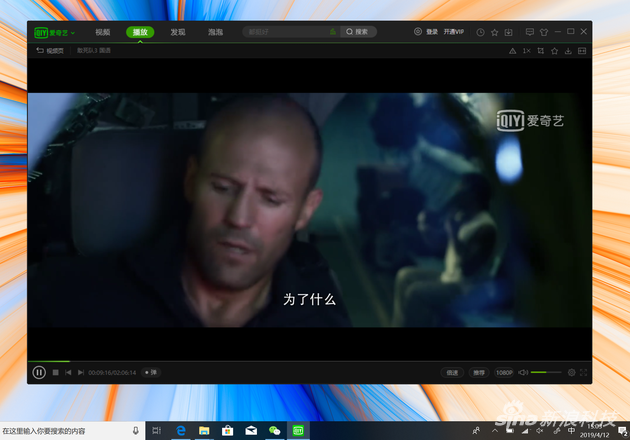Pause the video playback
The image size is (630, 440).
point(39,372)
